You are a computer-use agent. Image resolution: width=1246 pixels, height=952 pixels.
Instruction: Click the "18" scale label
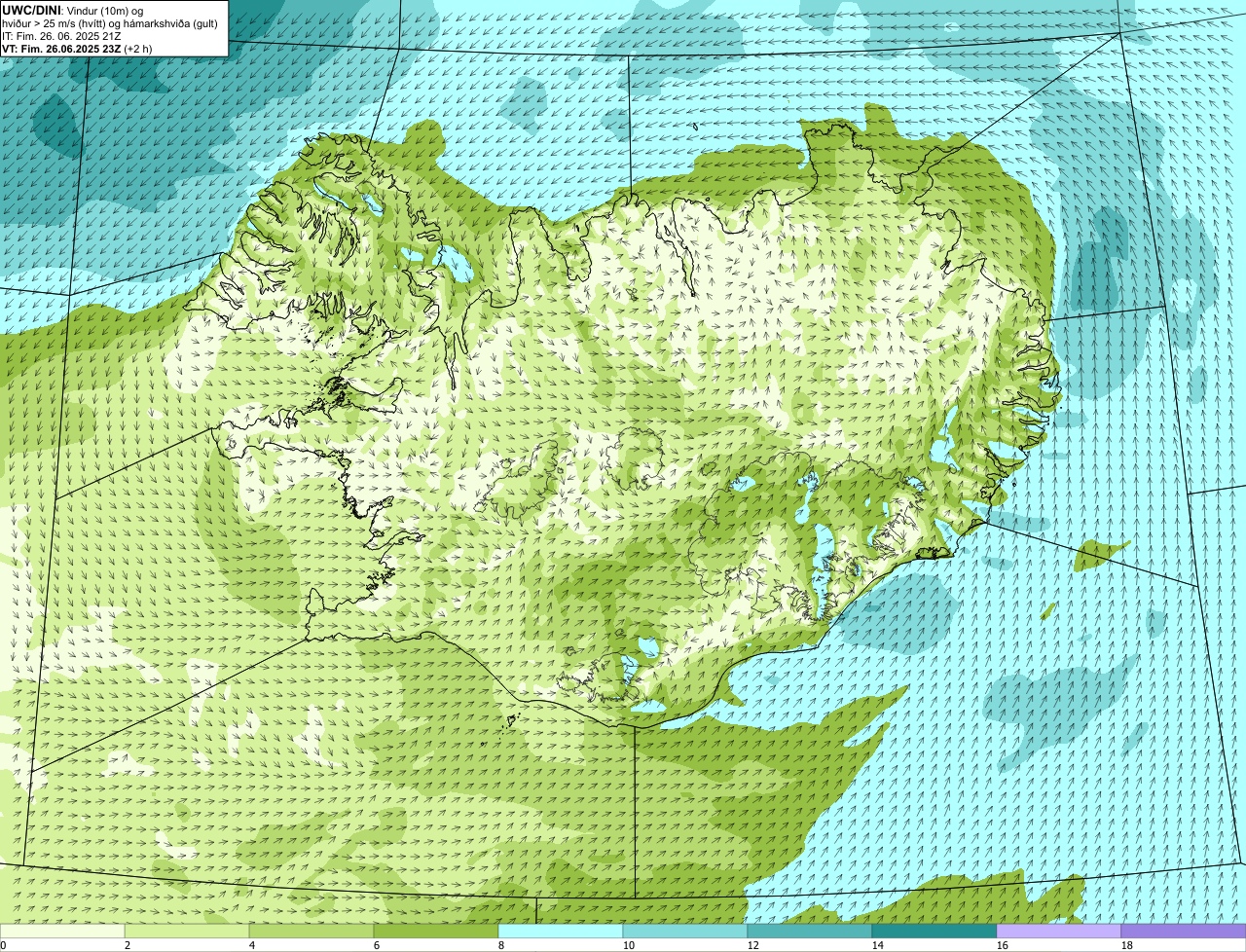1127,945
